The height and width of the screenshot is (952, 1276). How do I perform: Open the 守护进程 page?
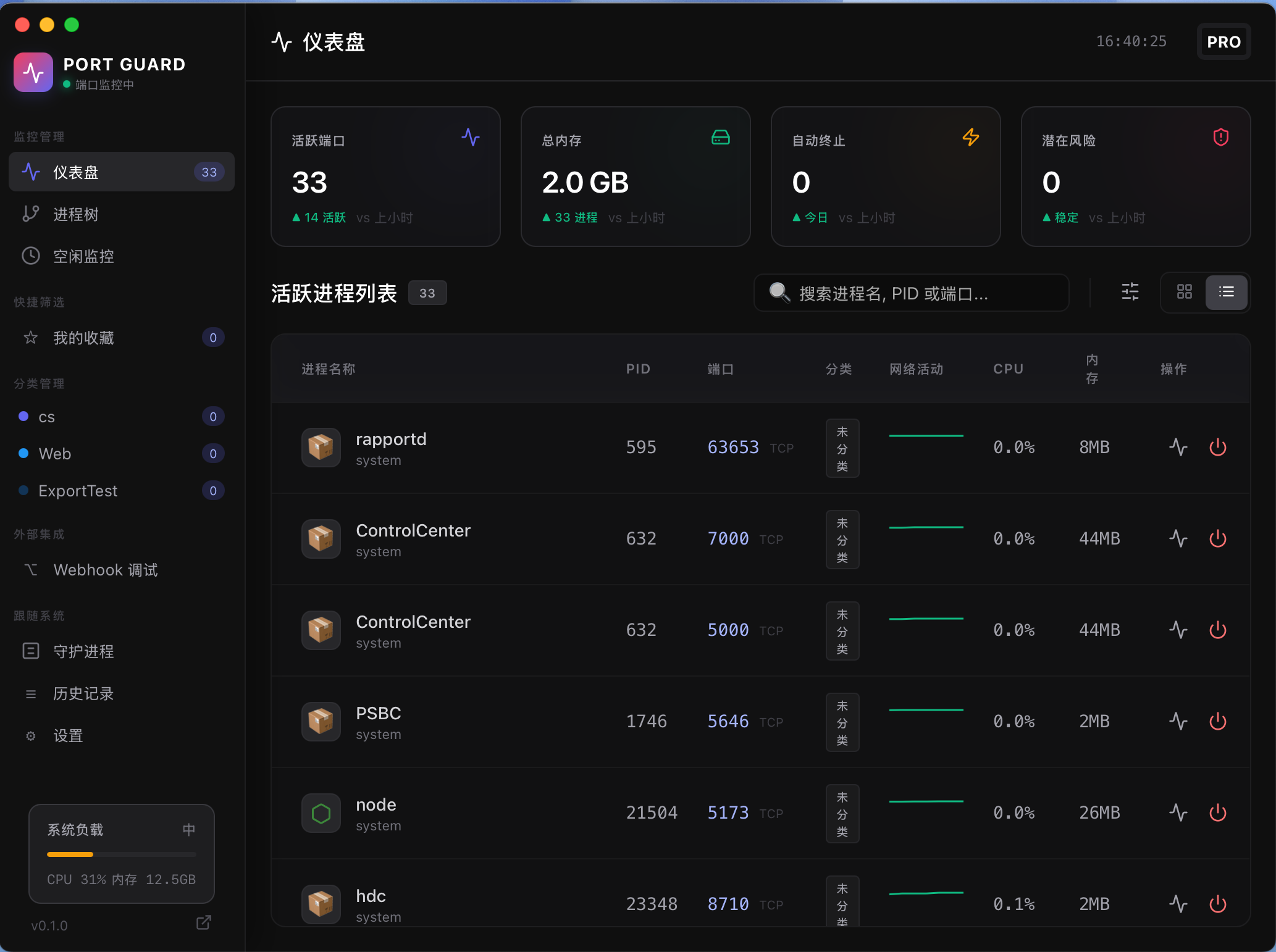84,651
